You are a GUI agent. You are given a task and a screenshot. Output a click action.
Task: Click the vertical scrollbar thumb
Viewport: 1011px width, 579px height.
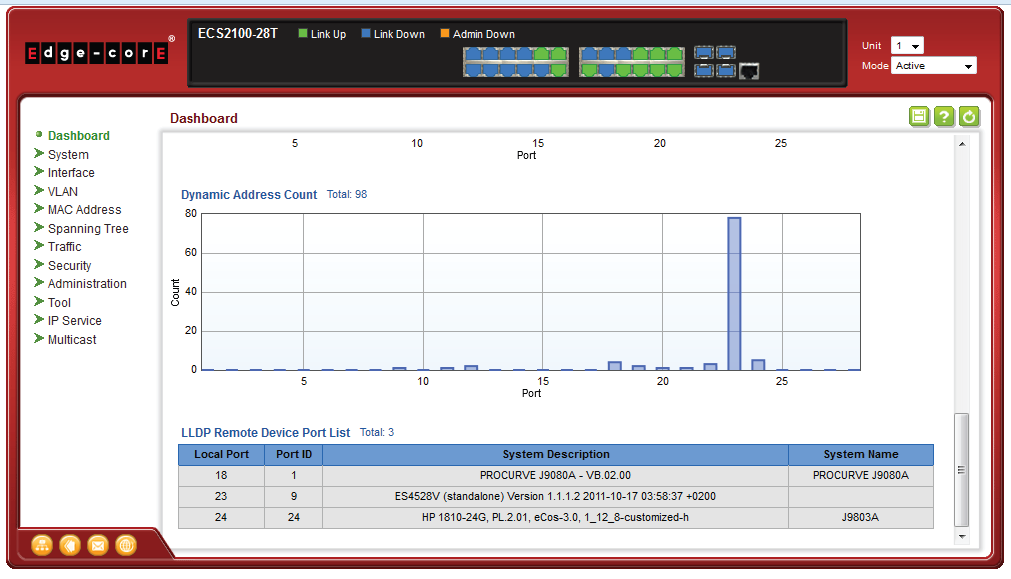[x=961, y=470]
